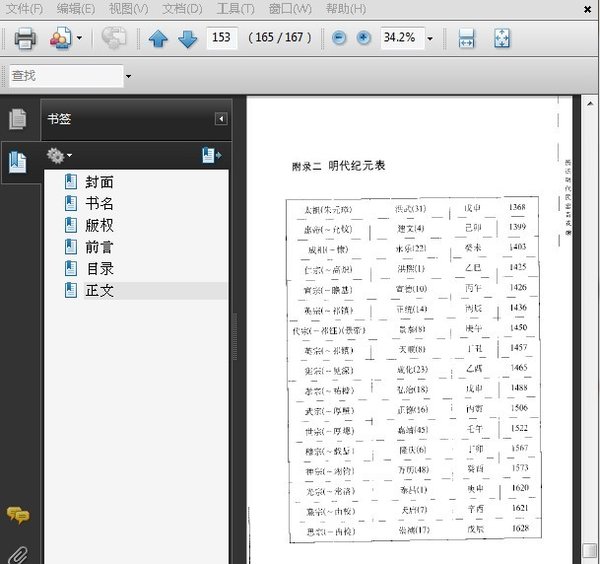Click the zoom in plus button
The width and height of the screenshot is (600, 564).
click(x=363, y=38)
